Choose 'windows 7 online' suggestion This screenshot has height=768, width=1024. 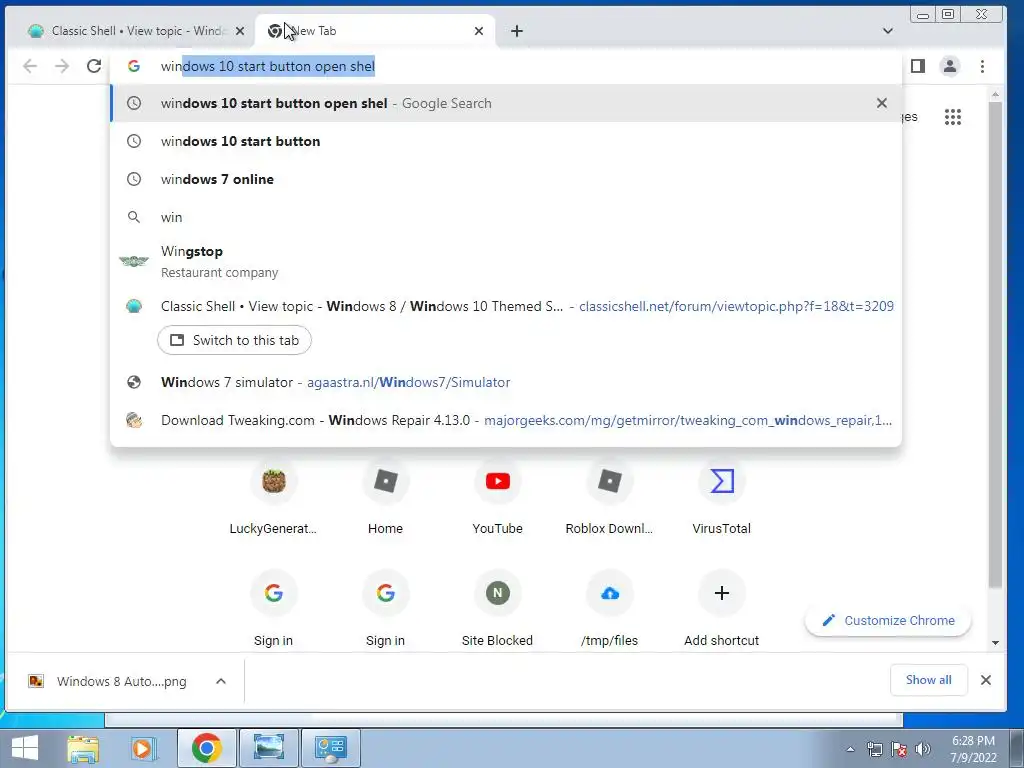pos(506,179)
